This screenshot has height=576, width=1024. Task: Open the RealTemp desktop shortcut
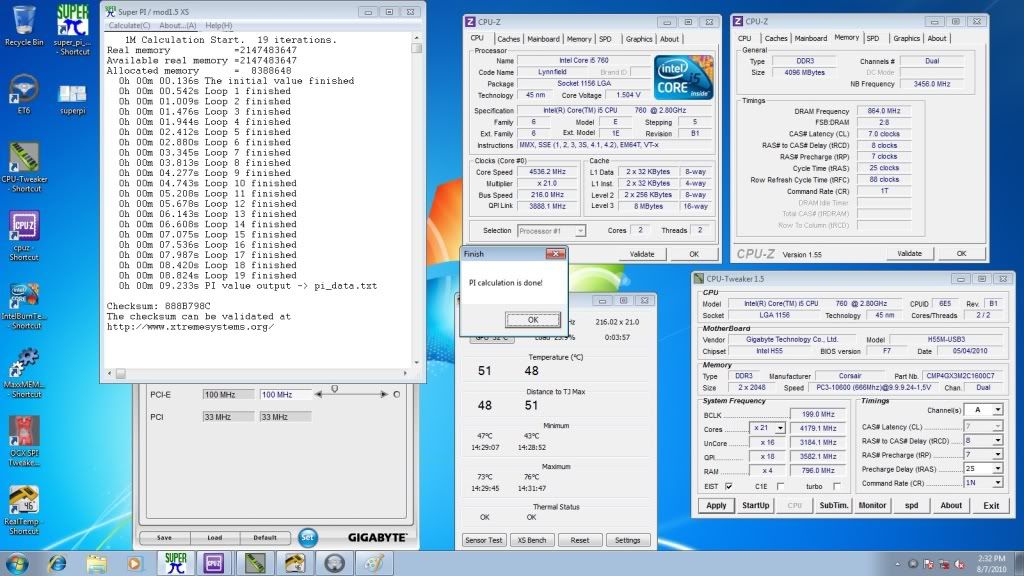pos(22,503)
